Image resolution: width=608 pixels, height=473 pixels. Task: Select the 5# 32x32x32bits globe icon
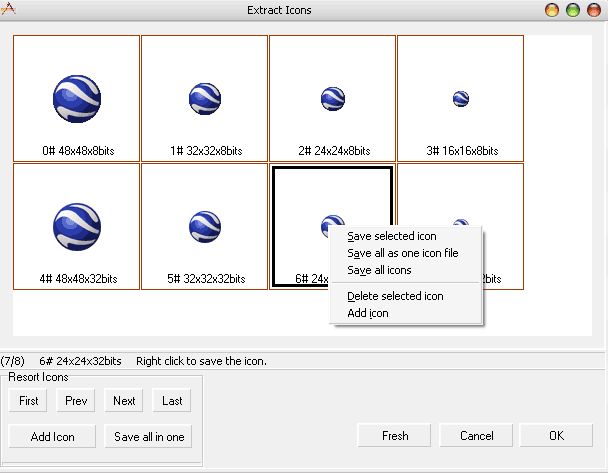pos(204,226)
